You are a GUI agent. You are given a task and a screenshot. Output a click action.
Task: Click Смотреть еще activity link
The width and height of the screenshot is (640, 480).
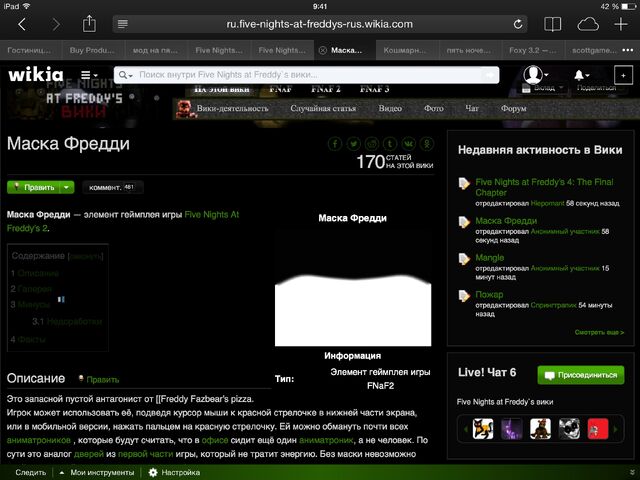pos(599,332)
